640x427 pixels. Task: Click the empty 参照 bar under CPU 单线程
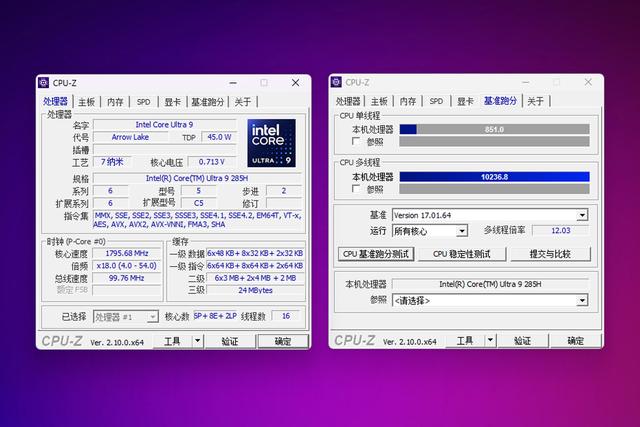point(494,141)
